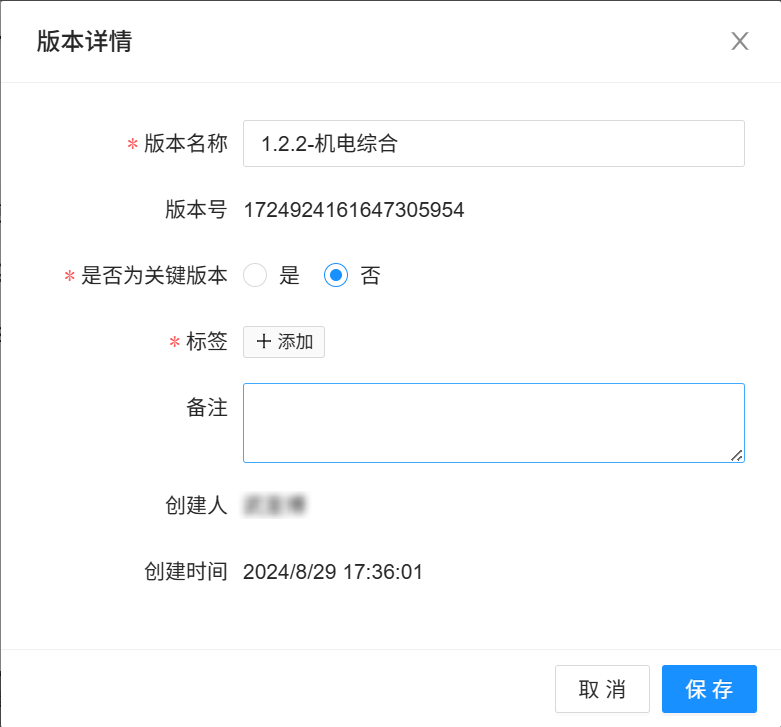This screenshot has height=727, width=781.
Task: Close the 版本详情 dialog using X icon
Action: pos(740,41)
